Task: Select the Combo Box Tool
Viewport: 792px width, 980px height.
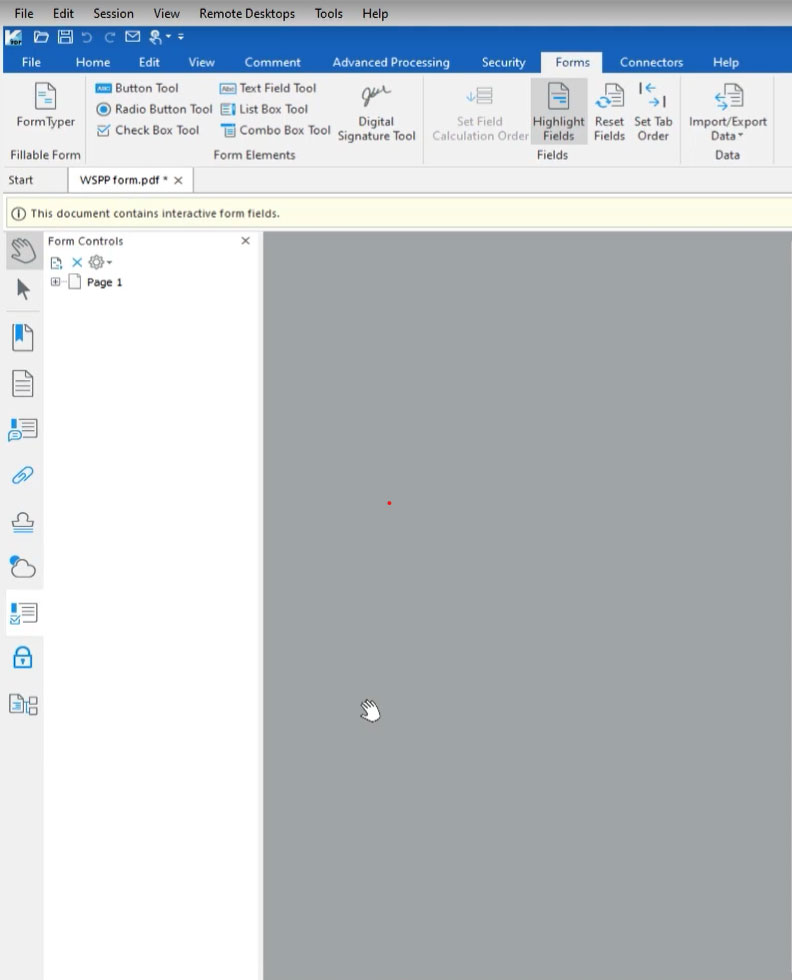Action: point(276,130)
